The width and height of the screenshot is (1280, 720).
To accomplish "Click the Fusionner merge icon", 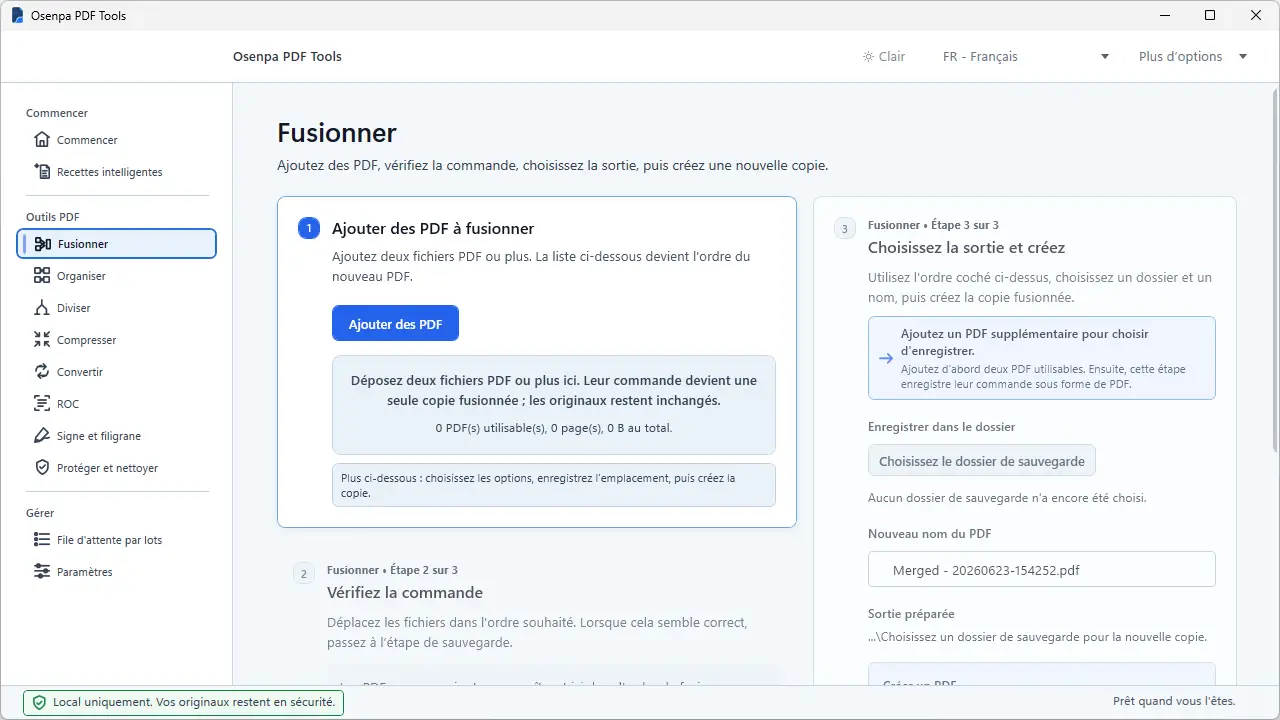I will (42, 244).
